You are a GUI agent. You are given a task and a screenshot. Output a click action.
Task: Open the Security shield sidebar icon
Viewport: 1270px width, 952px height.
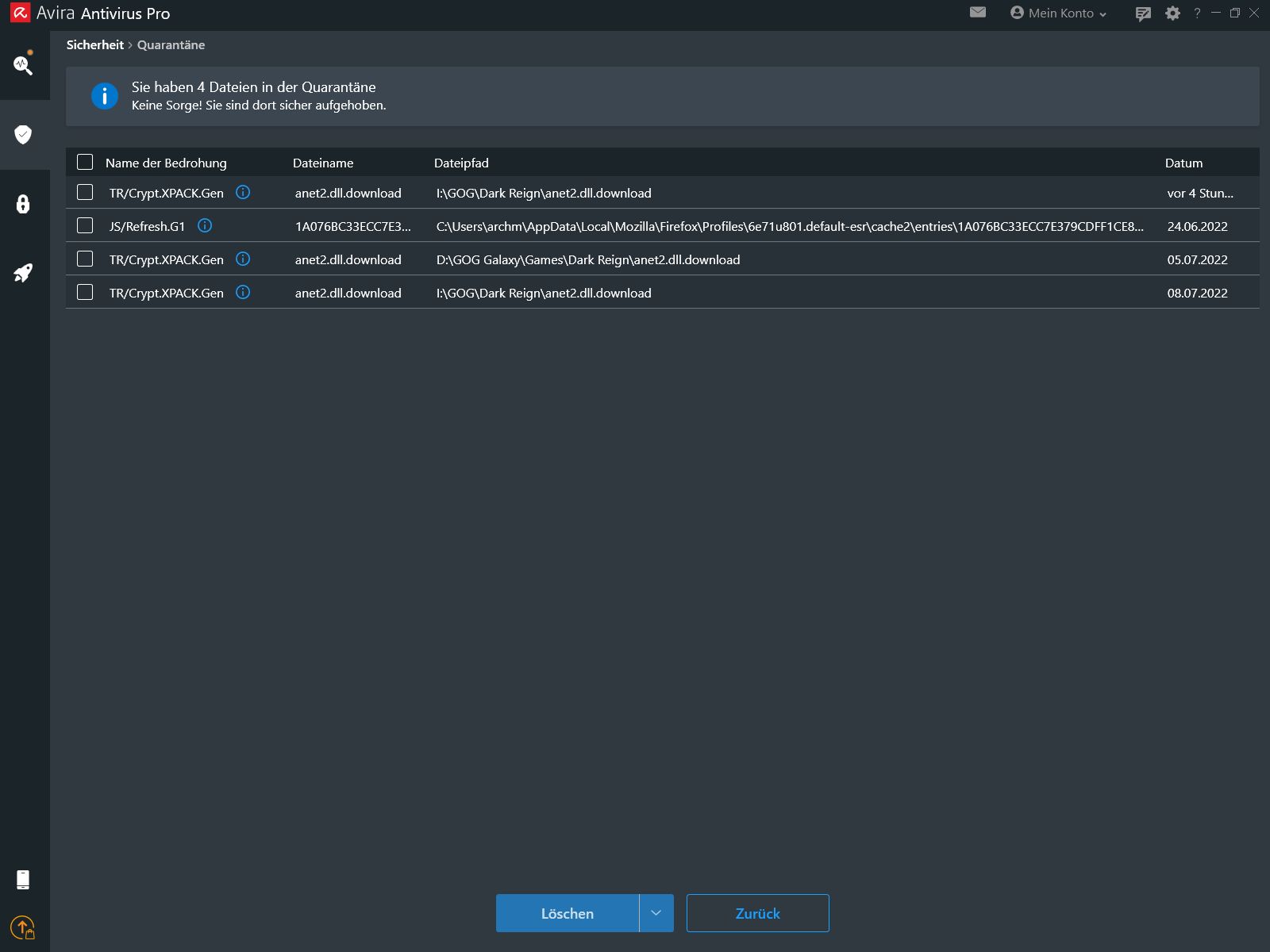(23, 135)
